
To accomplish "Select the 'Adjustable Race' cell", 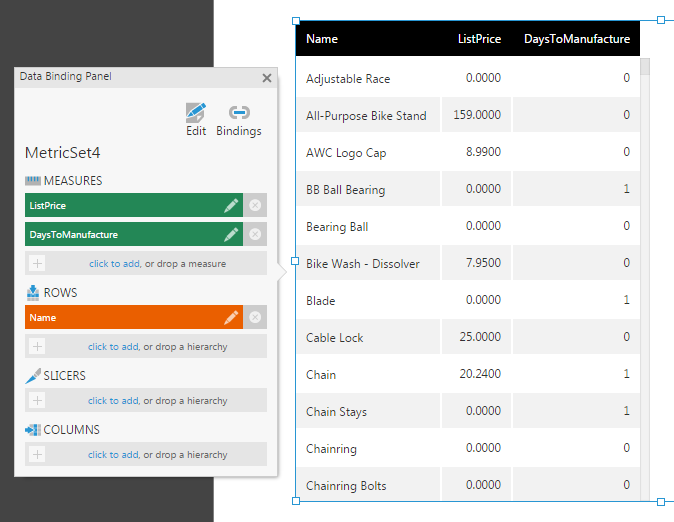I will pos(368,78).
